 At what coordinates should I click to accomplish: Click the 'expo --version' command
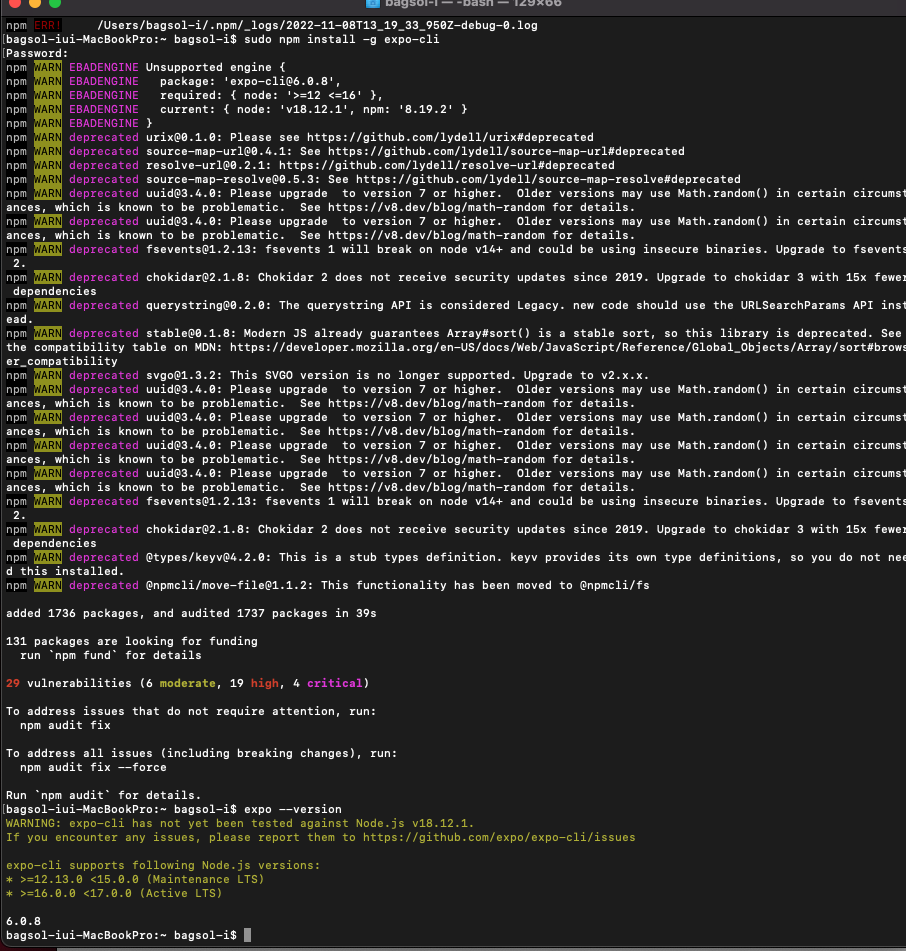(292, 809)
